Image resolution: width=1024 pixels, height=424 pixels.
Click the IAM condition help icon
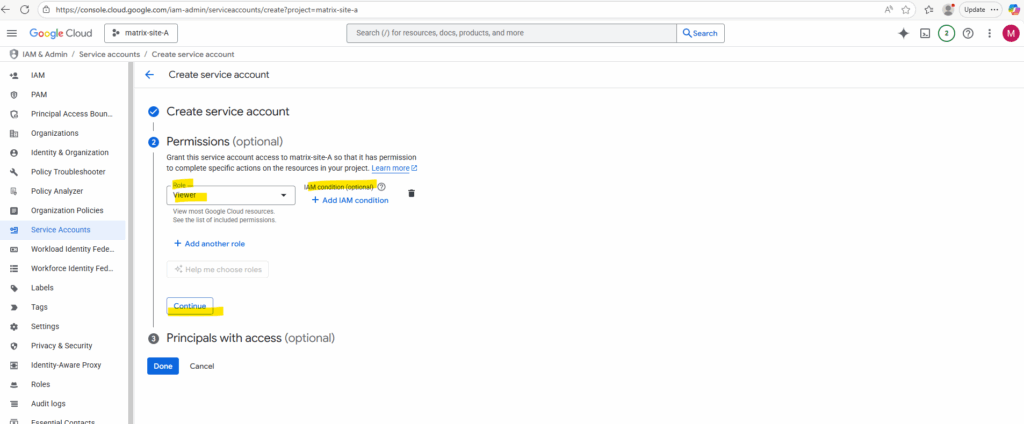(381, 187)
